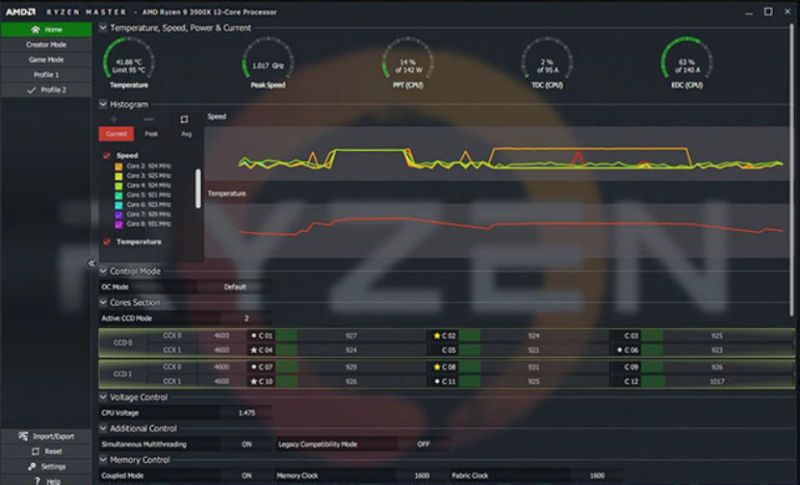Select the Peak histogram button
This screenshot has height=485, width=800.
pos(151,134)
